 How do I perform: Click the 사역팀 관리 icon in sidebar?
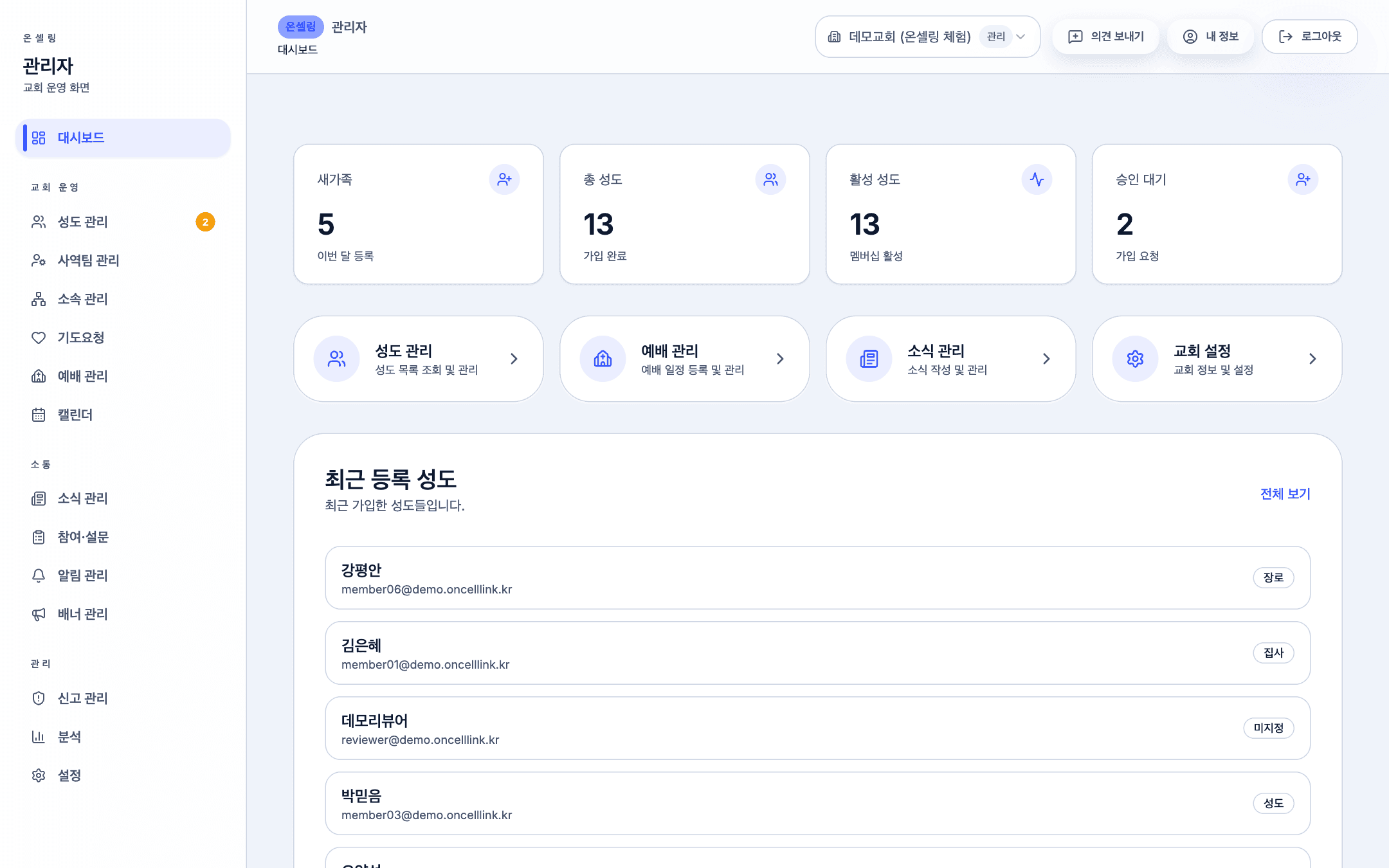coord(39,260)
